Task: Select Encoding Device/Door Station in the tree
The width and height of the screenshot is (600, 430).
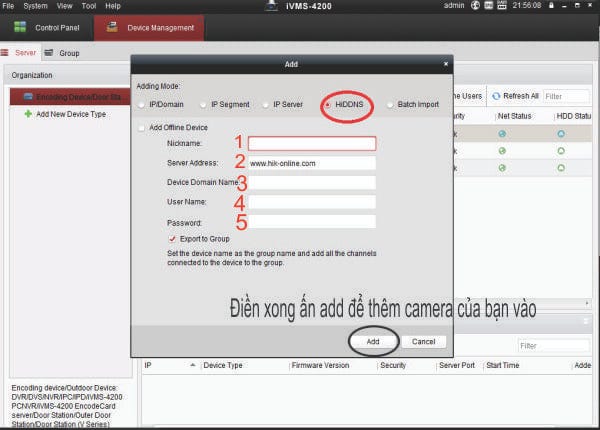Action: coord(71,97)
